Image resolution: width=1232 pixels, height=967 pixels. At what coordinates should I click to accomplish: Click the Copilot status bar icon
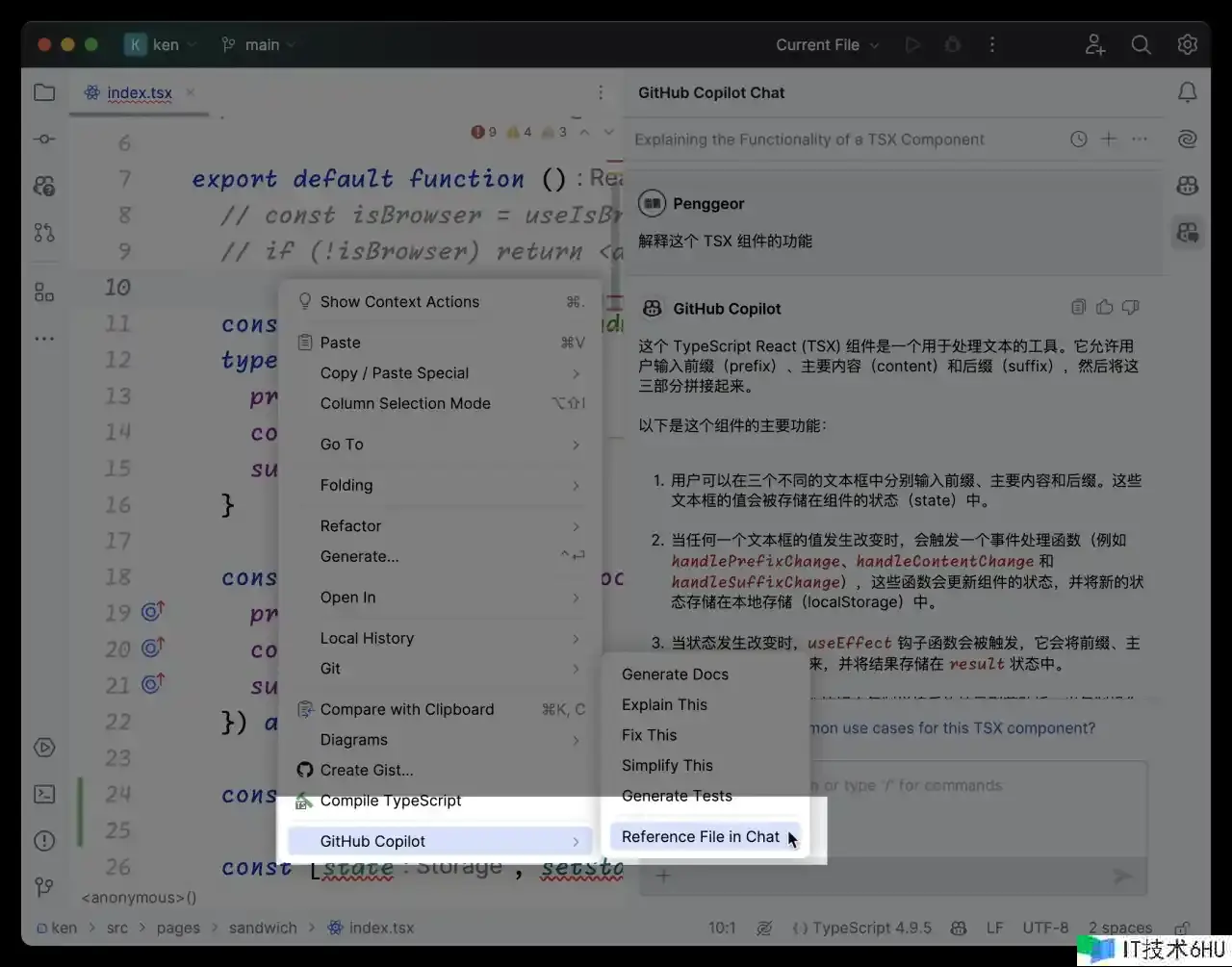(959, 929)
